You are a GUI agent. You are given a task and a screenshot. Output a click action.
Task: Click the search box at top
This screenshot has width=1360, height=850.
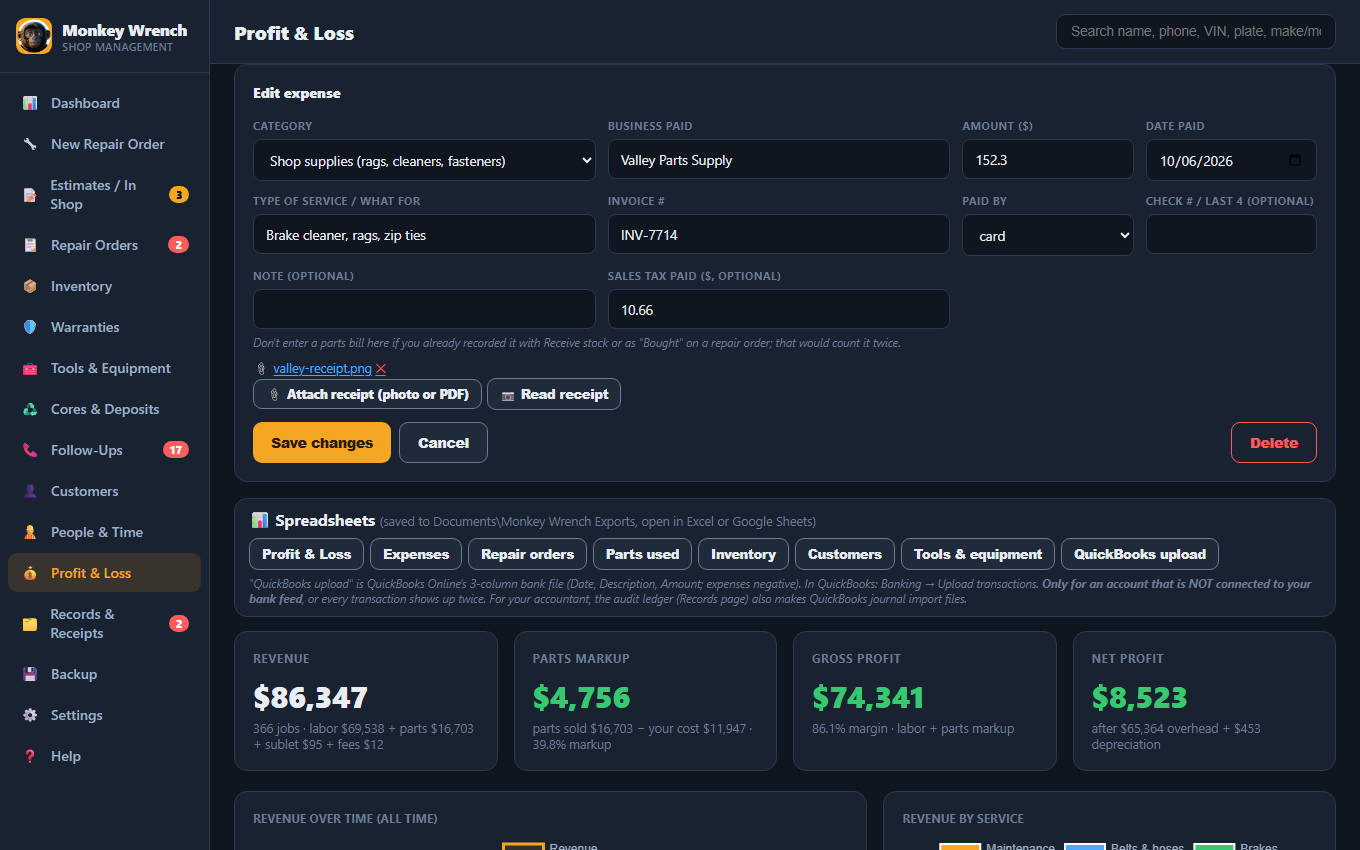pos(1195,31)
